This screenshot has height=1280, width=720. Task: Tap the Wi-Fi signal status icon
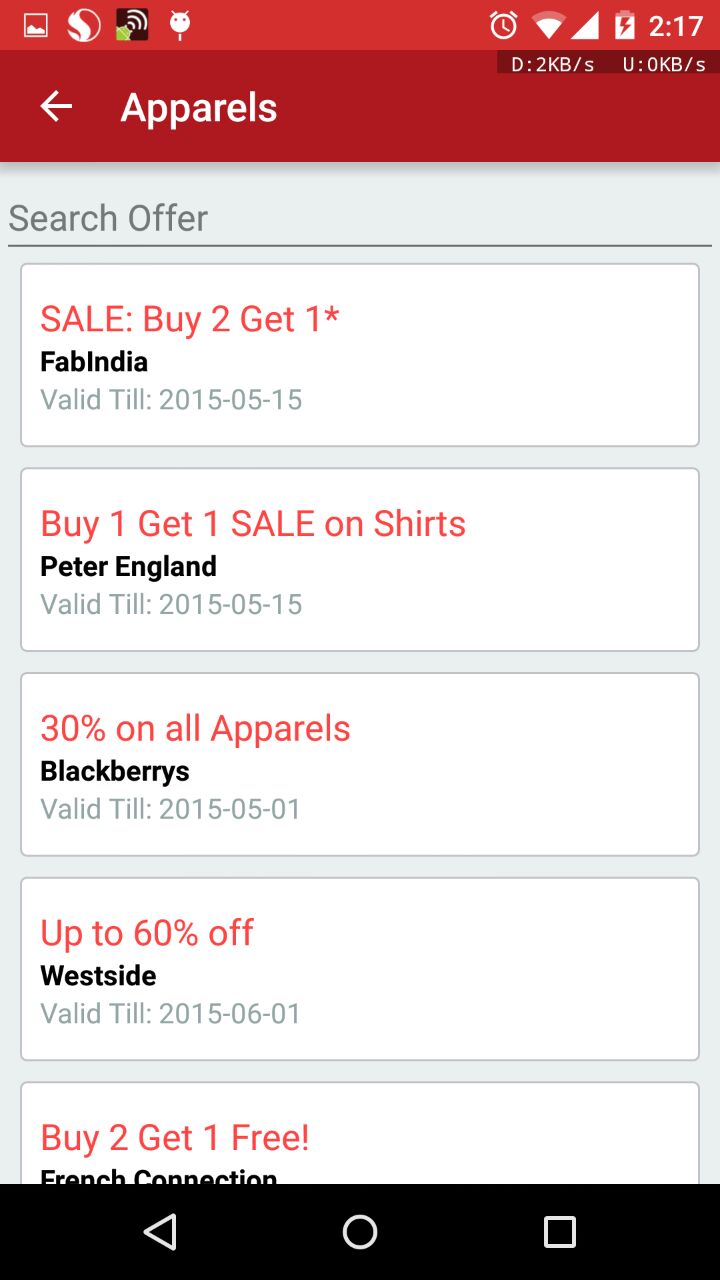pyautogui.click(x=549, y=25)
